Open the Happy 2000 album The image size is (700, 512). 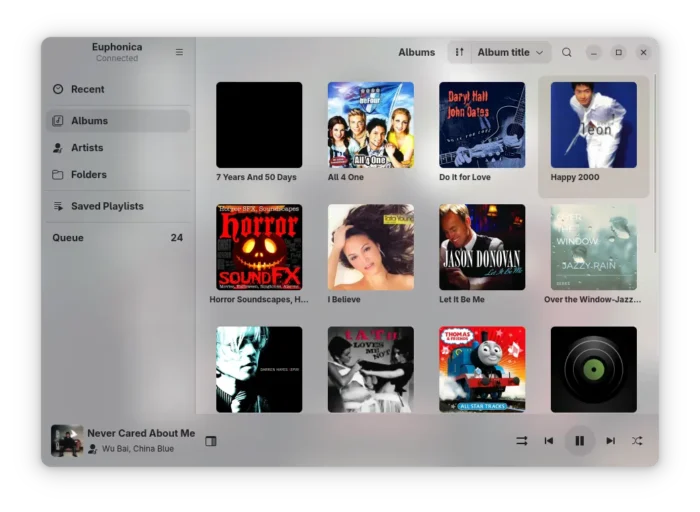tap(593, 125)
